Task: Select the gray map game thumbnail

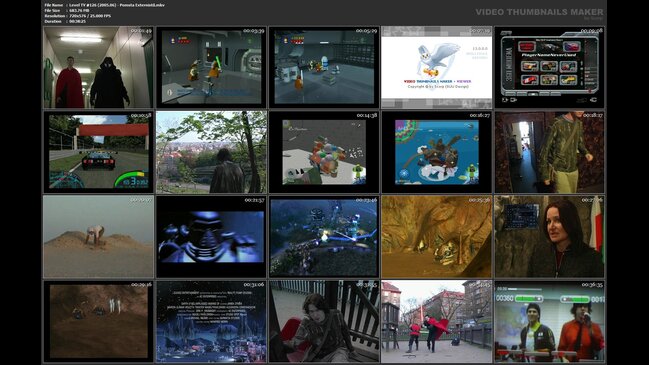Action: click(x=324, y=152)
